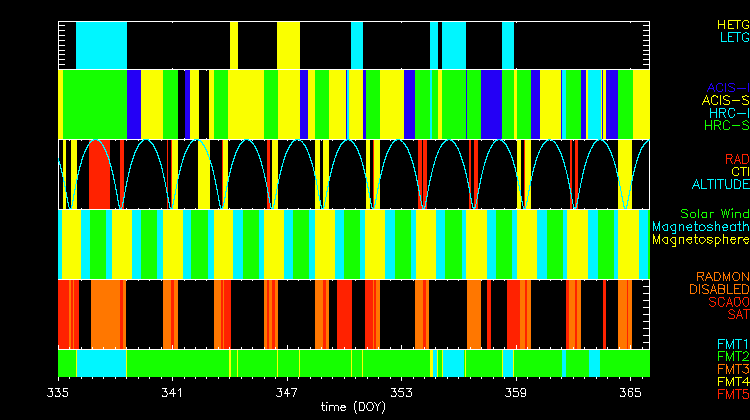The image size is (750, 420).
Task: Select the HRC-S legend entry
Action: pyautogui.click(x=725, y=126)
